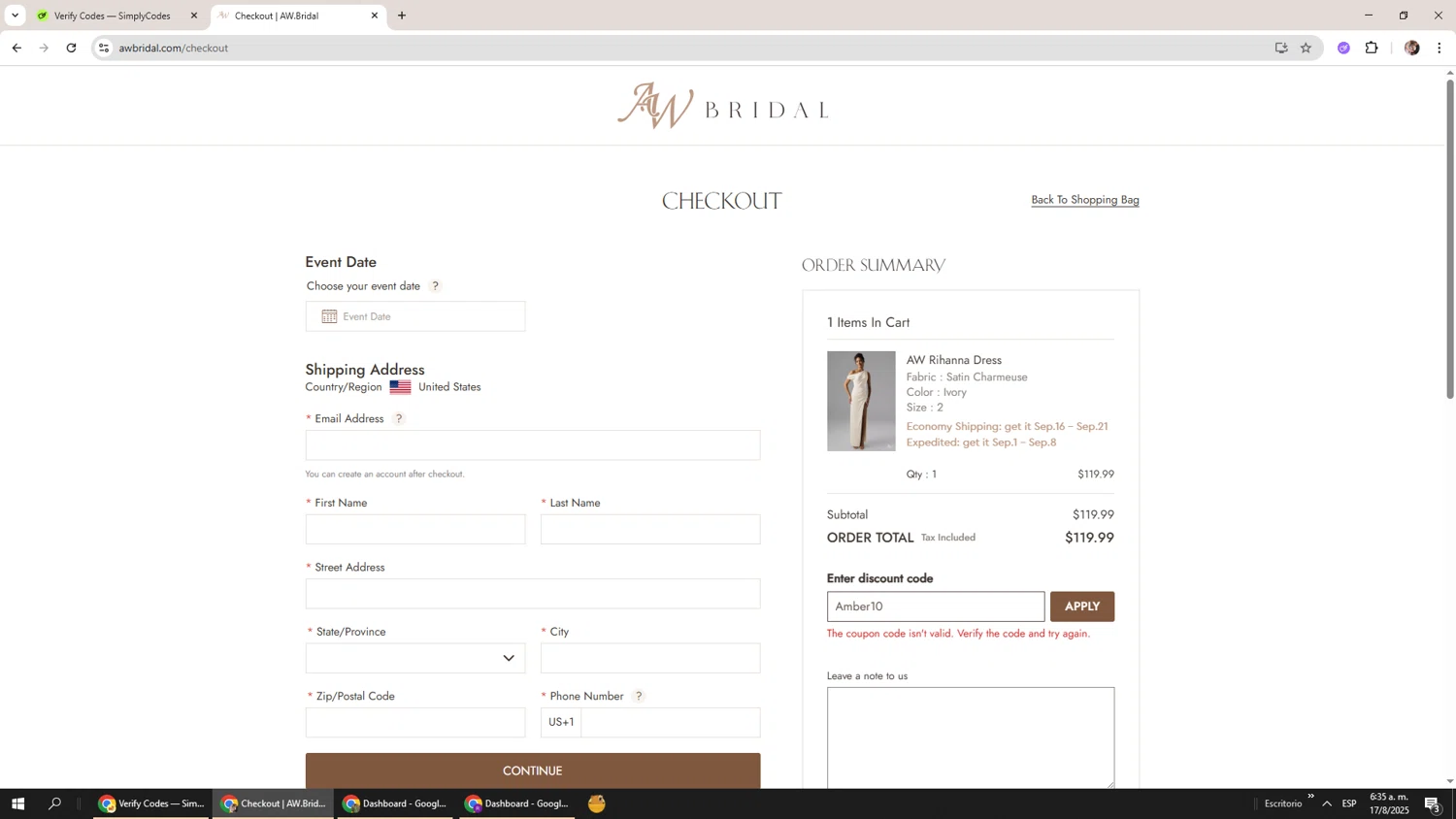The height and width of the screenshot is (819, 1456).
Task: Click the discount code field containing Amber10
Action: 936,606
